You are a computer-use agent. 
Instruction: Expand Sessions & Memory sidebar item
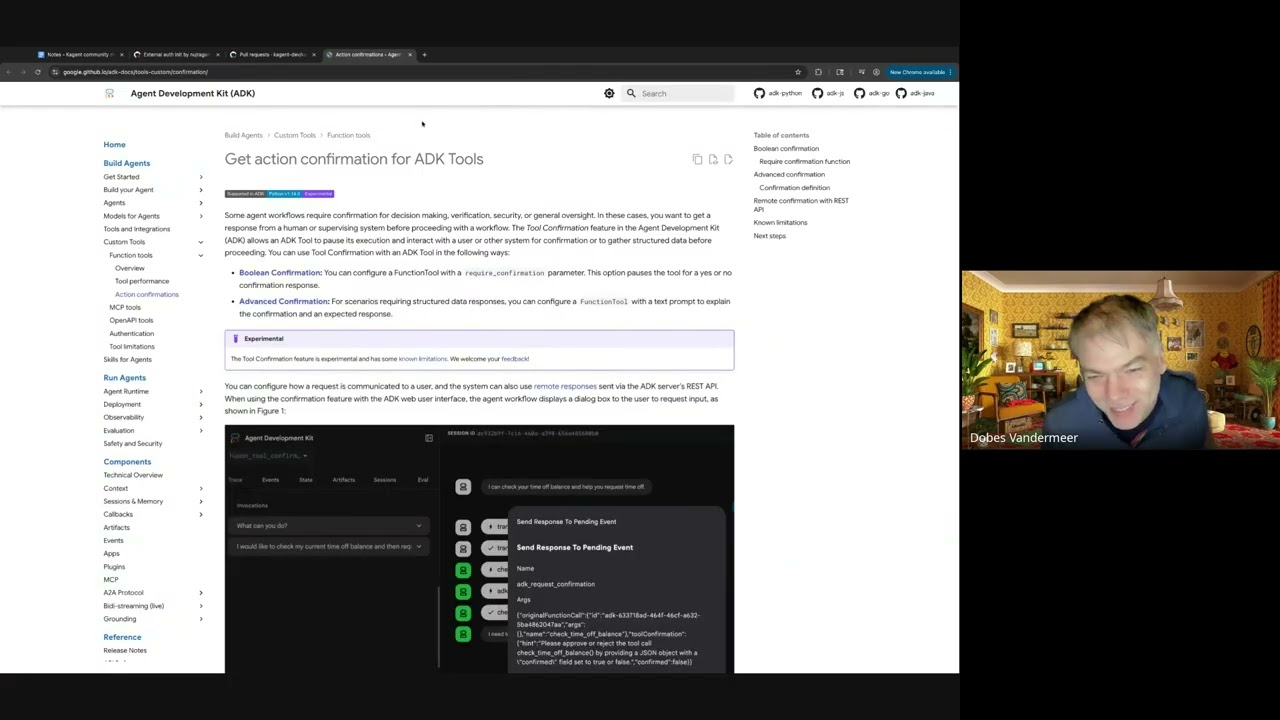click(153, 501)
